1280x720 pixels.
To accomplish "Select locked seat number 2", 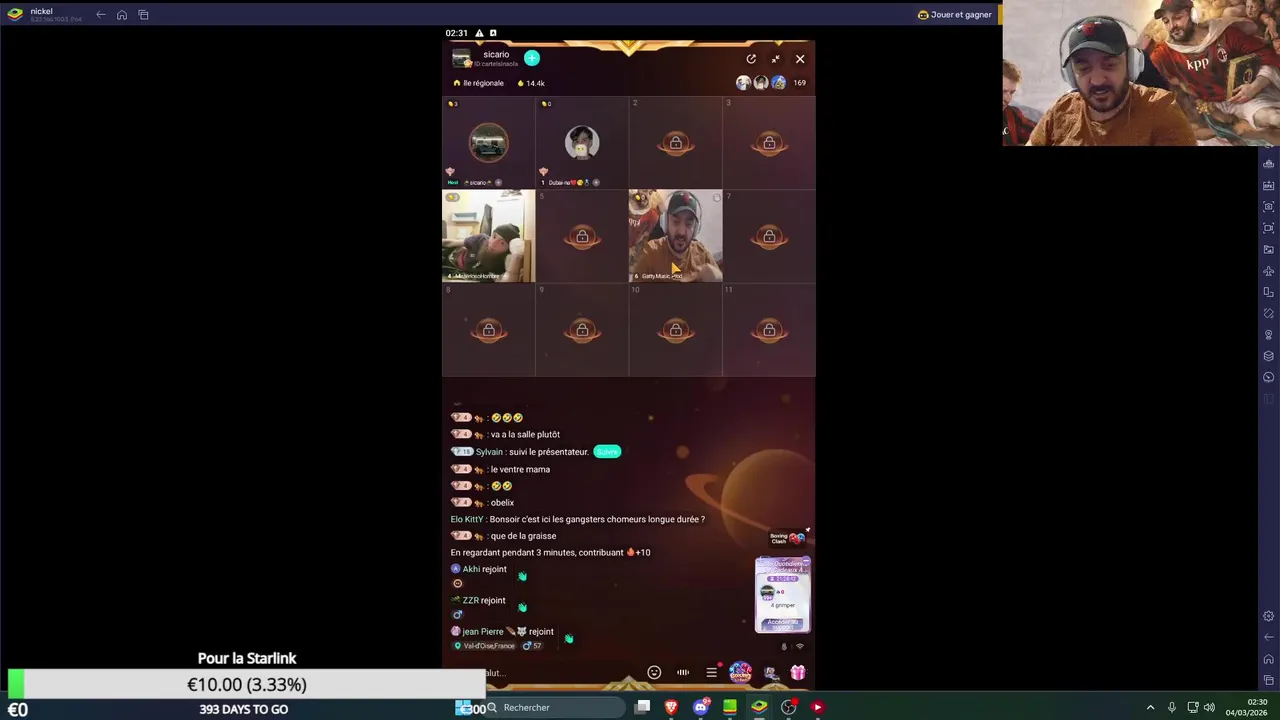I will point(676,143).
